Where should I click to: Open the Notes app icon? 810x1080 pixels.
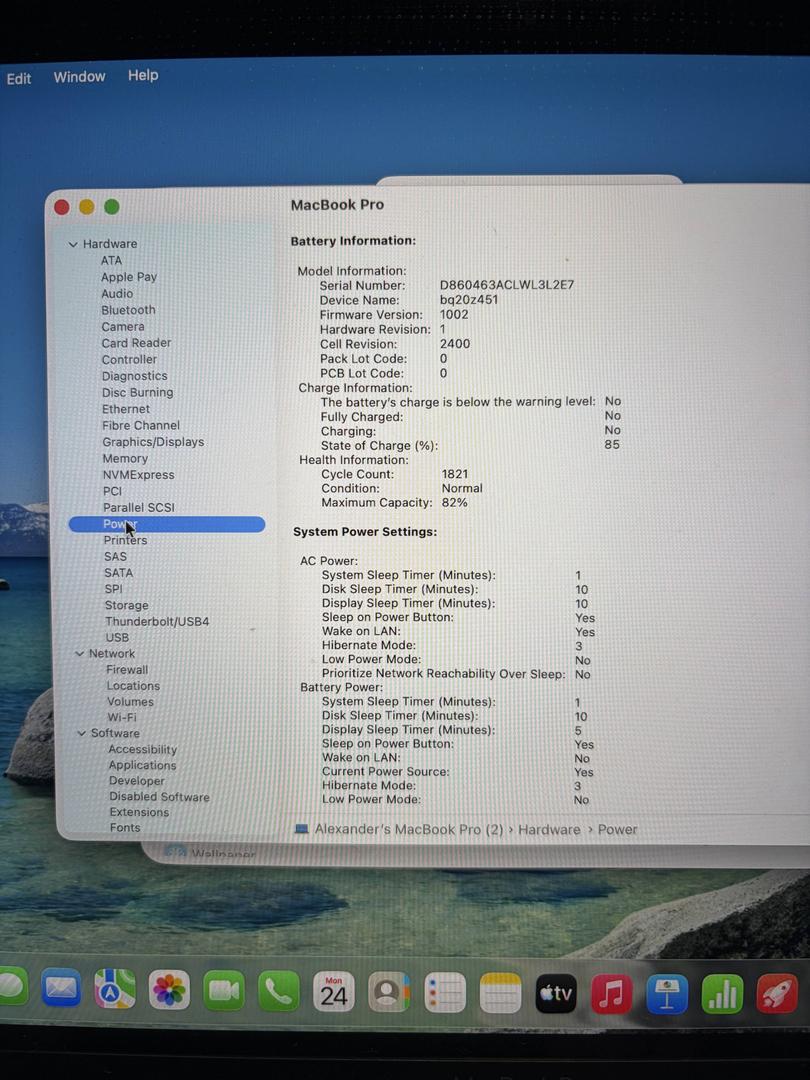point(500,994)
